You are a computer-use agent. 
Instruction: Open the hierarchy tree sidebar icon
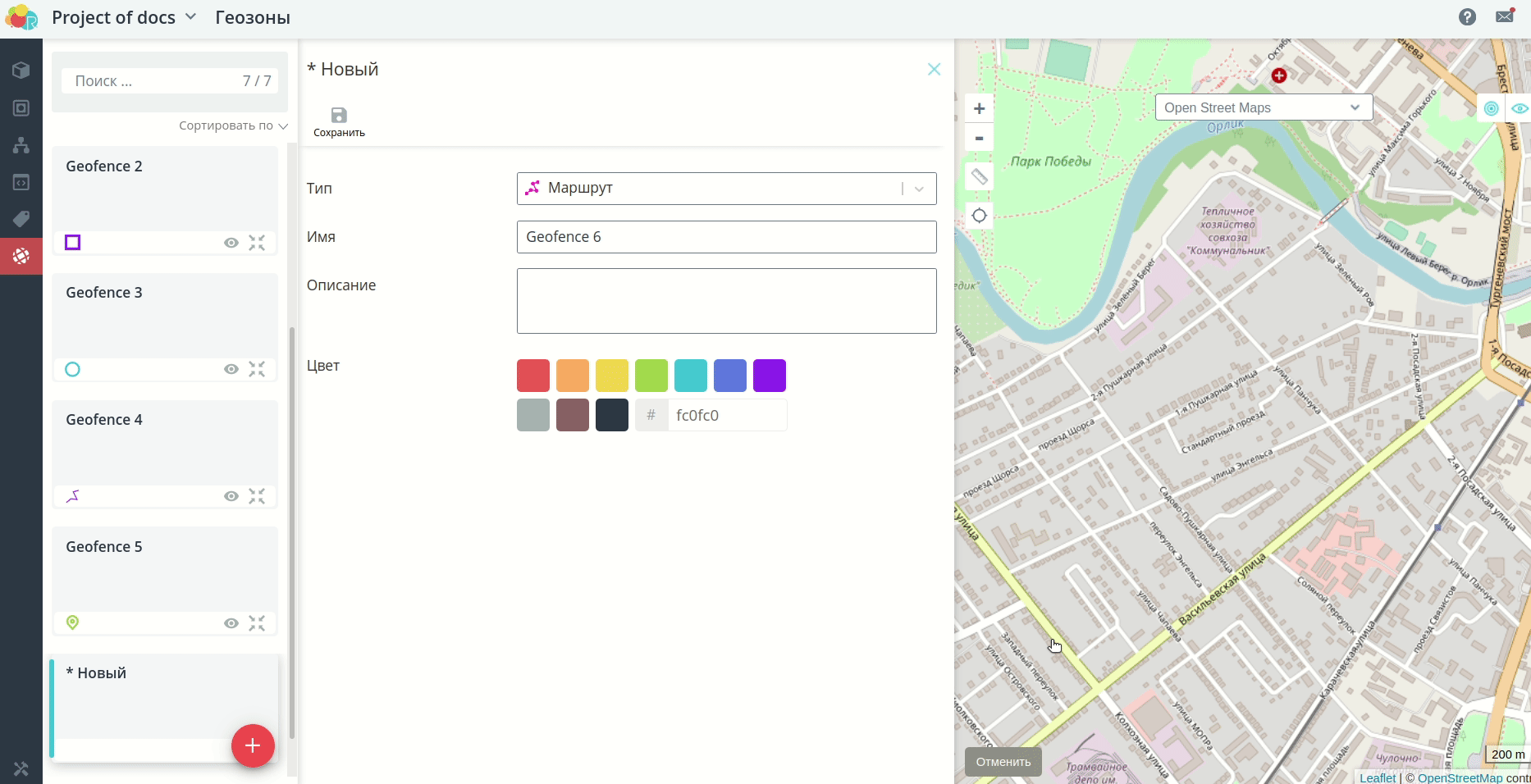click(21, 145)
